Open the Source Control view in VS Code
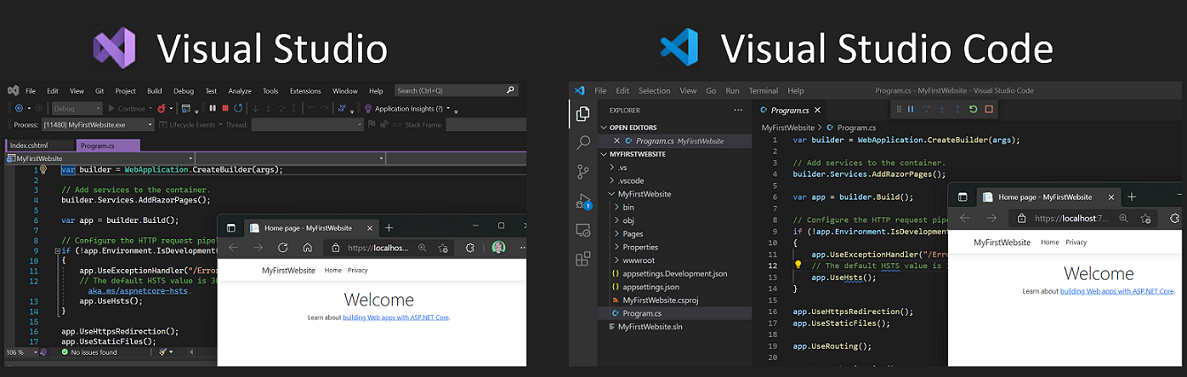 point(583,172)
